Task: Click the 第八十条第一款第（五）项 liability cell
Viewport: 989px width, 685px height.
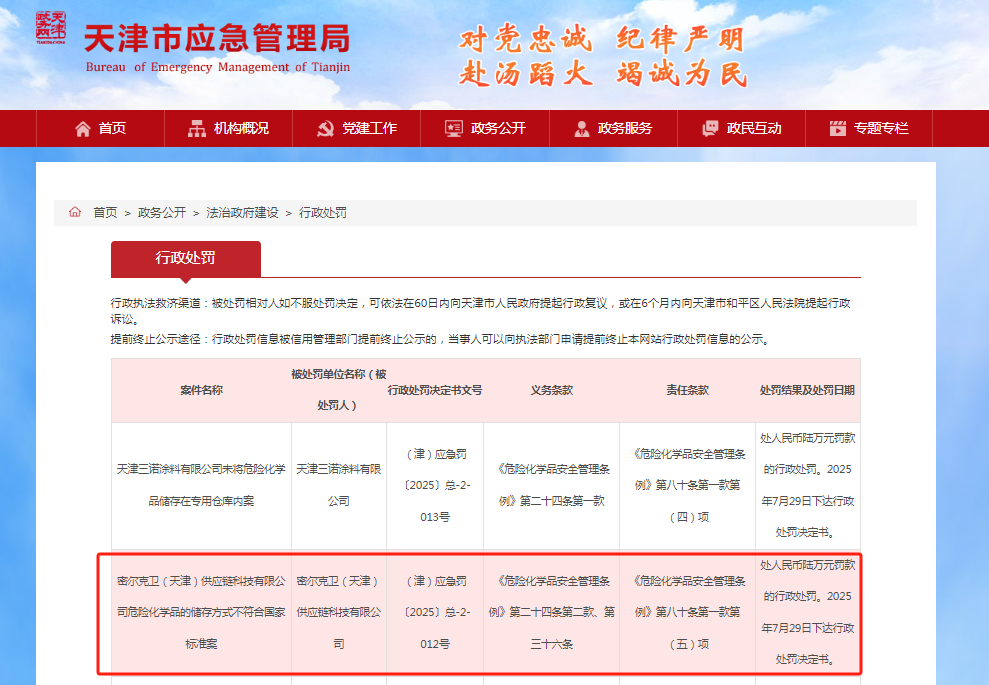Action: [x=688, y=612]
